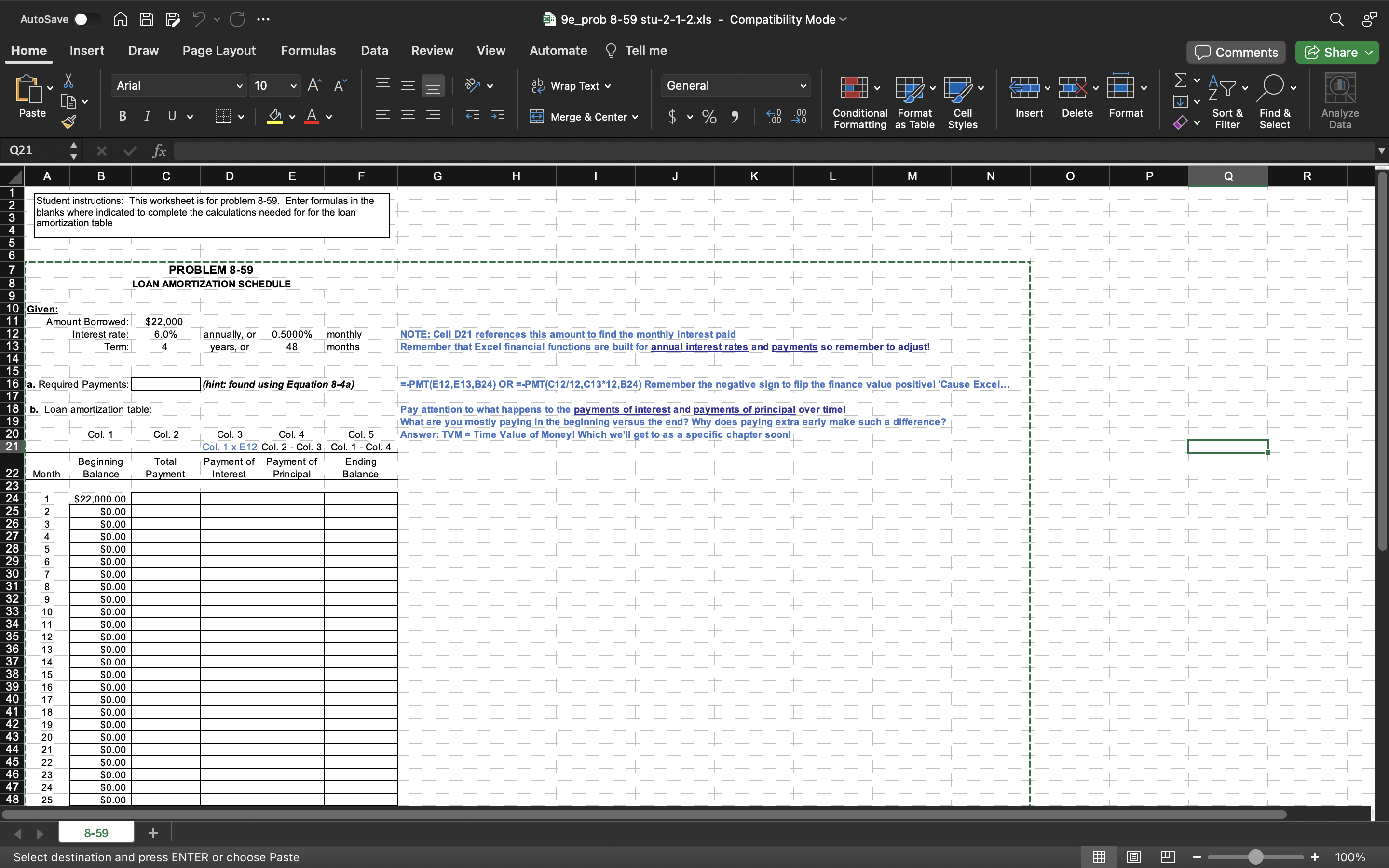Open the font name Arial dropdown

[239, 86]
